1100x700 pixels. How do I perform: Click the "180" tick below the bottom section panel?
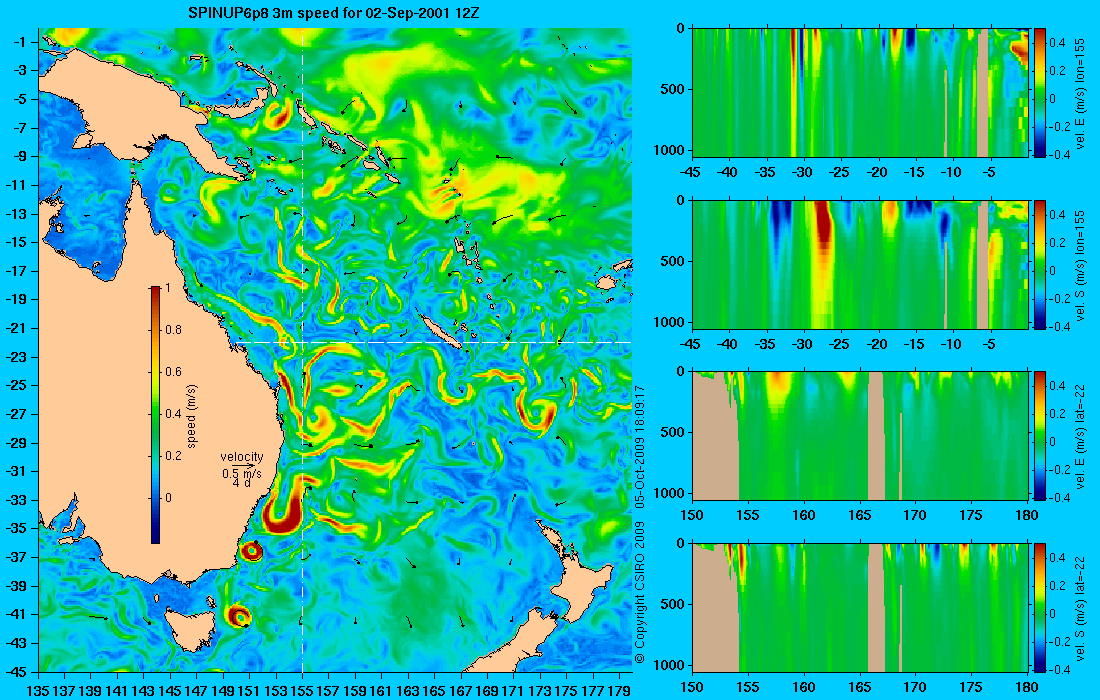(1027, 687)
